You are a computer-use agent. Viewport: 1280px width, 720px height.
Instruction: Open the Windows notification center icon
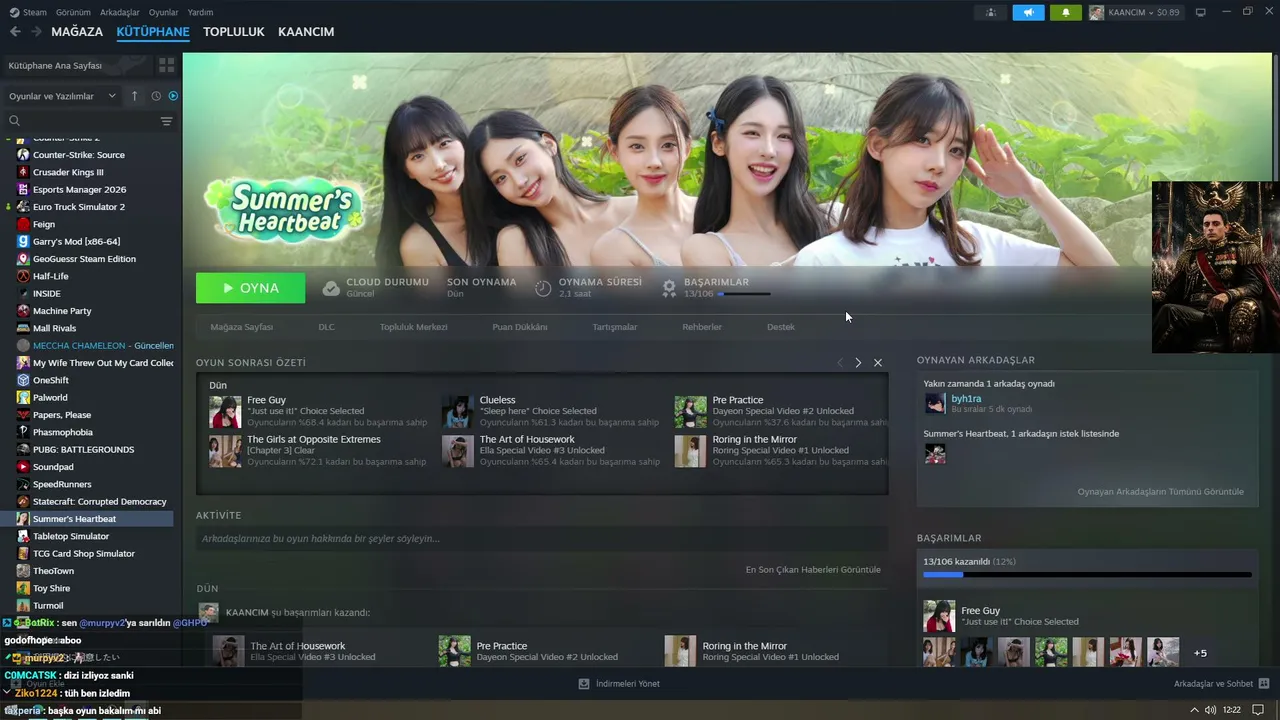[1258, 710]
